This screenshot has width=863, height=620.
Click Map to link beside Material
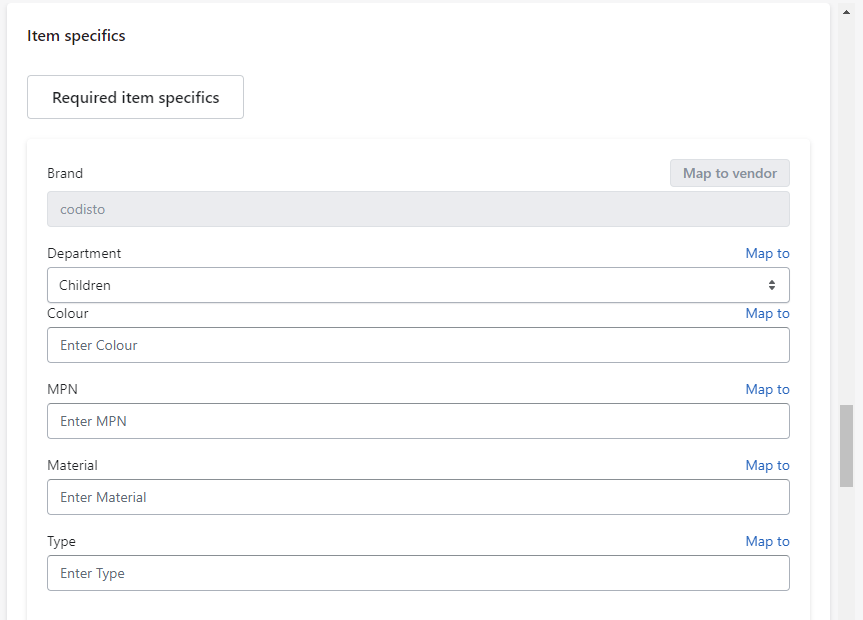[x=767, y=465]
